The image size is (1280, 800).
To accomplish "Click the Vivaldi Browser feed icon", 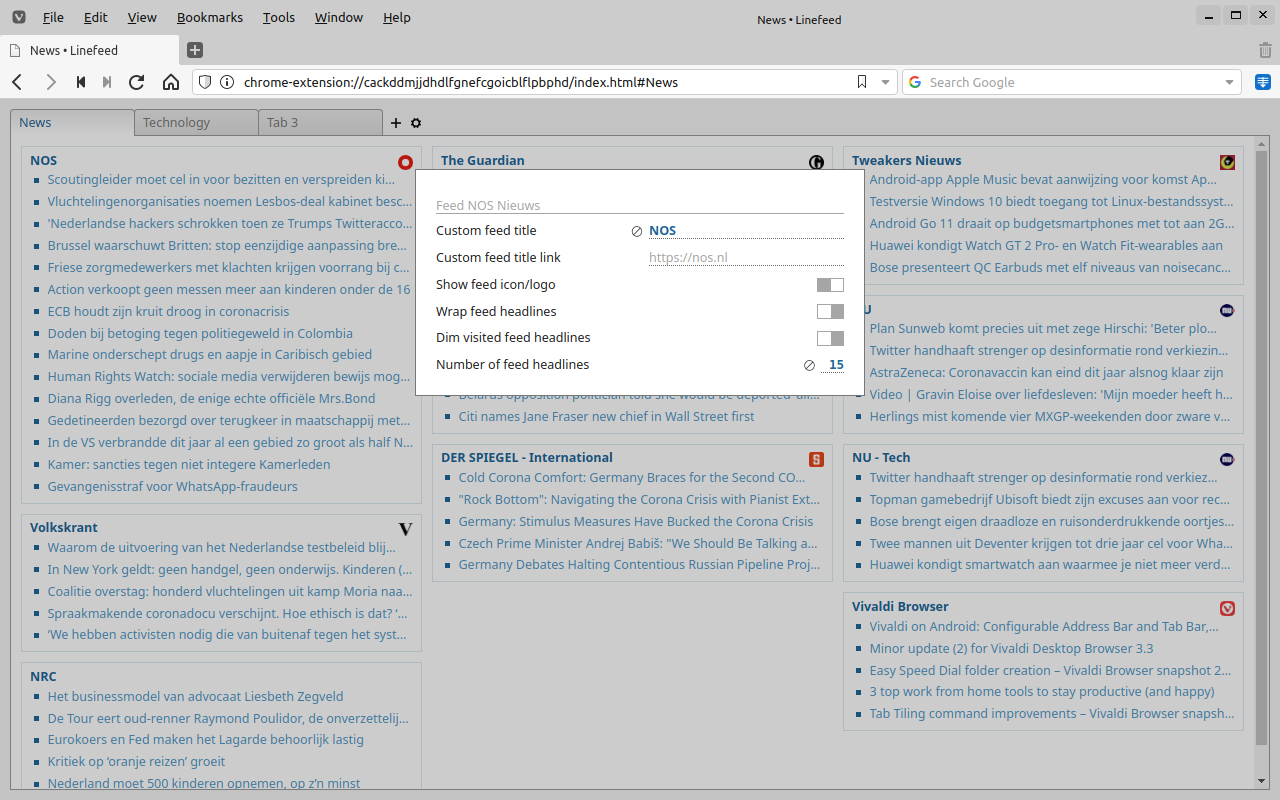I will coord(1228,608).
